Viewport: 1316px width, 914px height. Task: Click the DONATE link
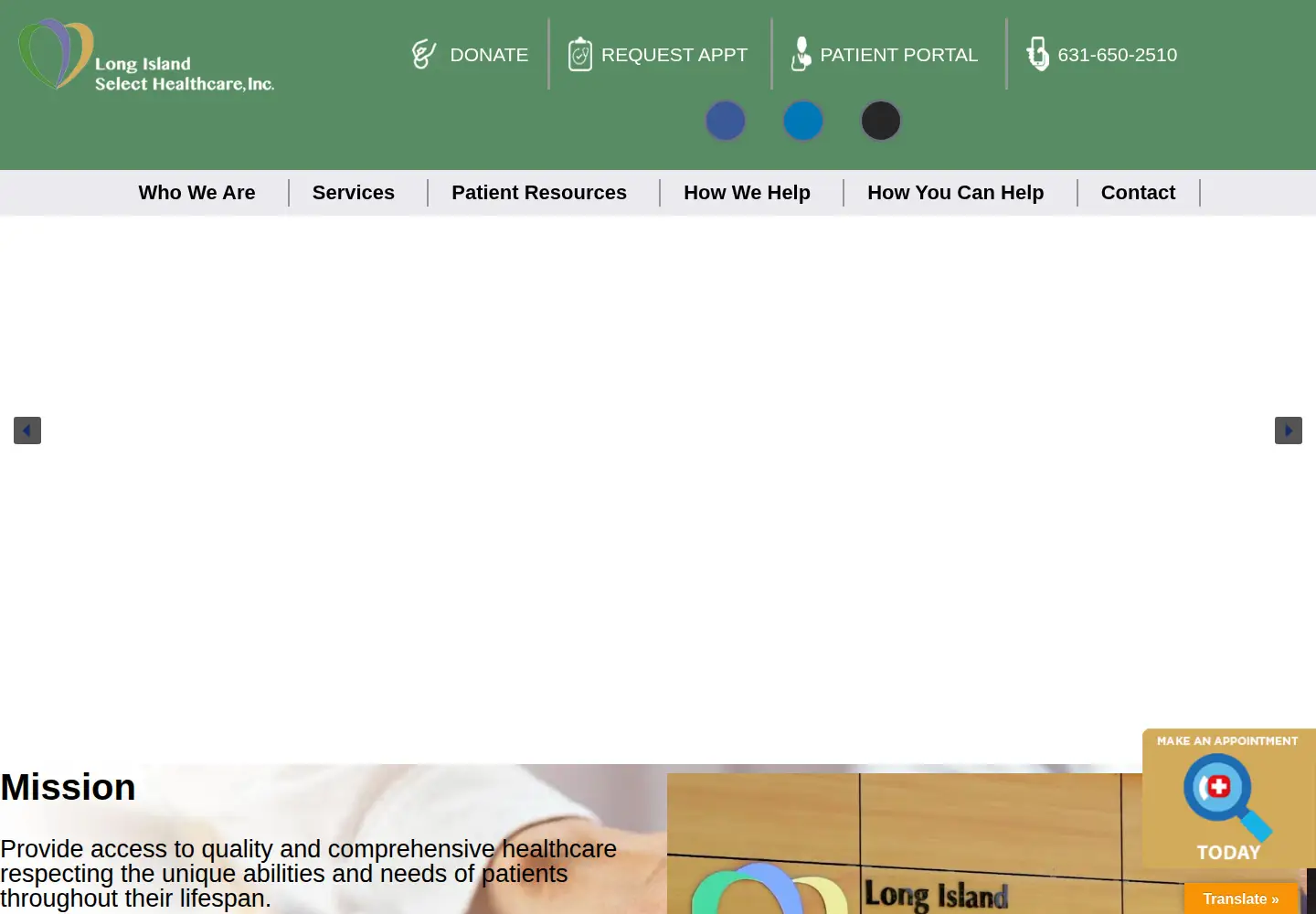point(489,55)
